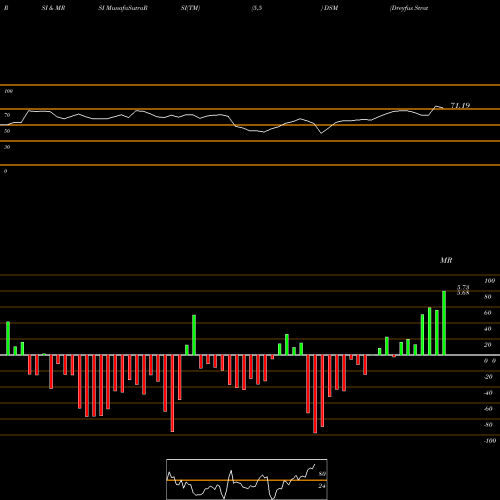Click the 'MR' panel label
Screen dimensions: 500x500
tap(446, 260)
